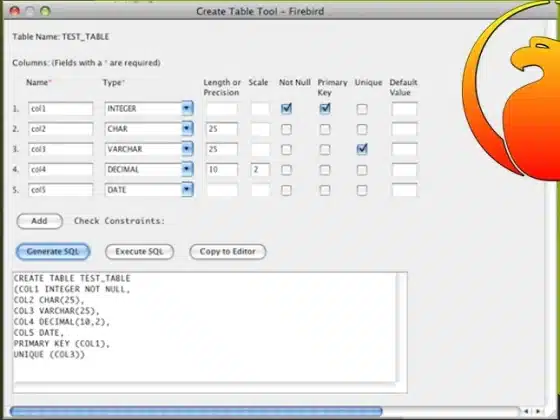Click 'UNIQUE (COL3))' SQL line
The height and width of the screenshot is (420, 560).
[x=49, y=355]
